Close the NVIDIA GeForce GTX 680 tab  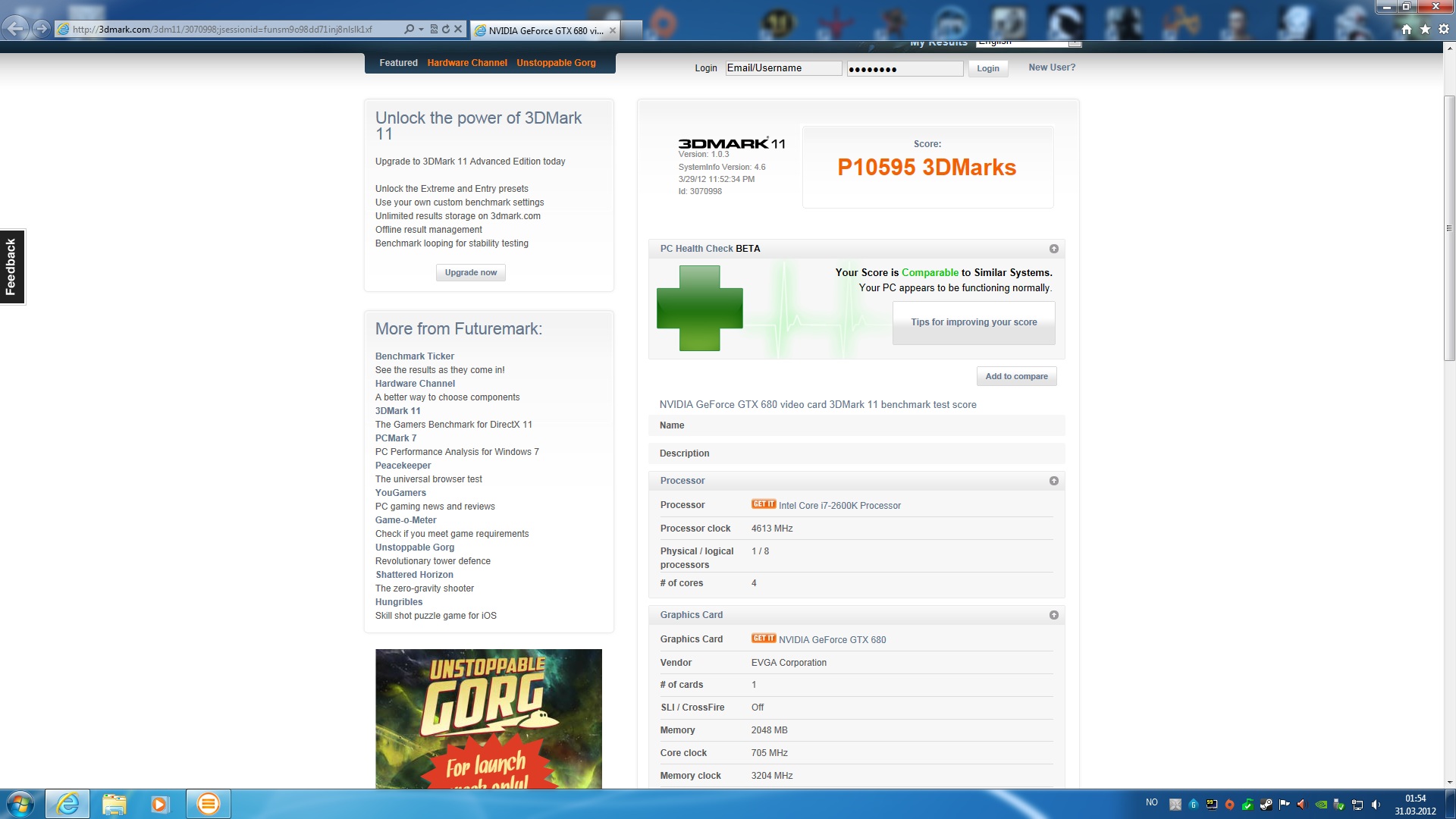(x=613, y=30)
